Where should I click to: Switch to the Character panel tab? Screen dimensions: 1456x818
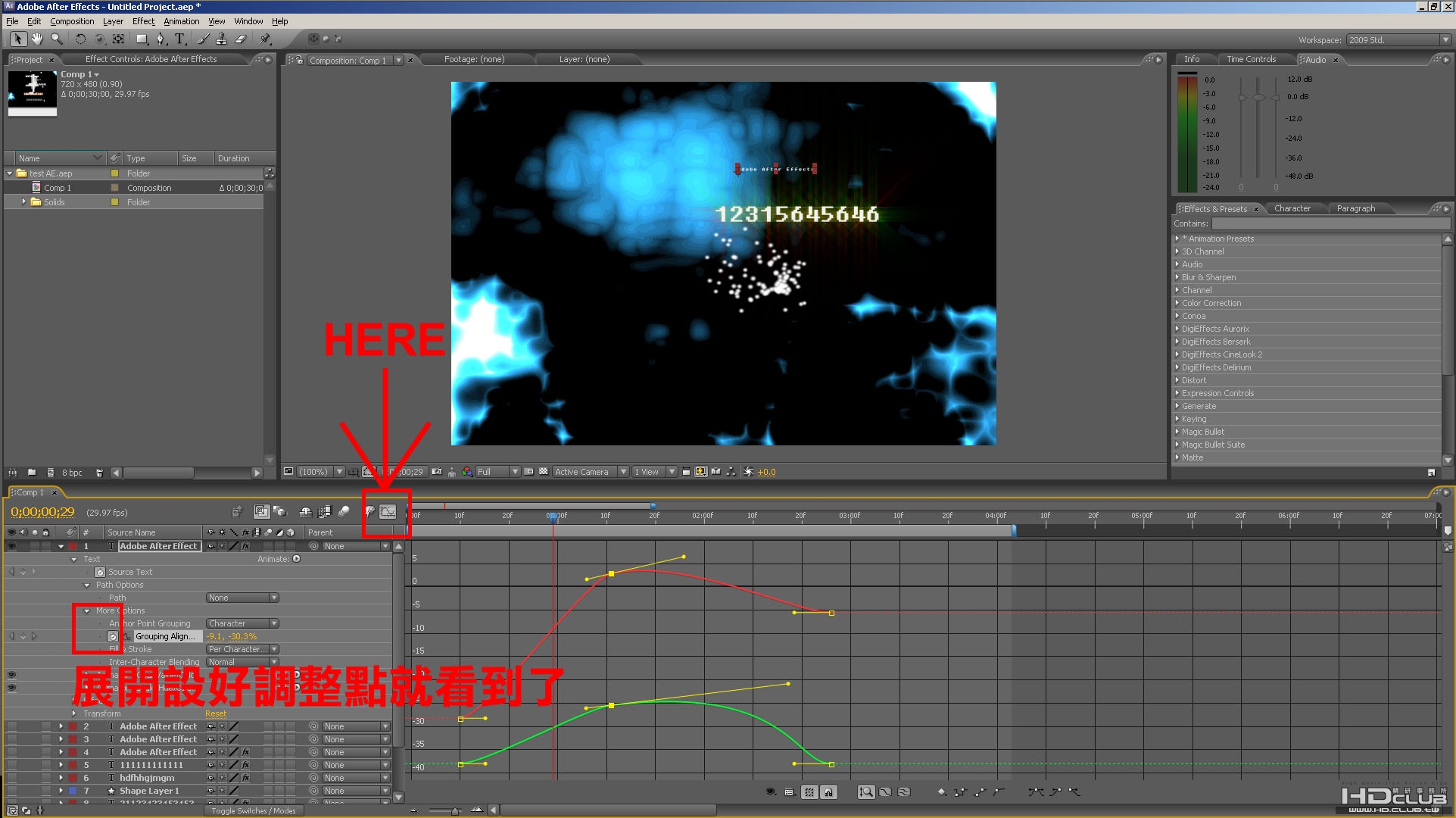[x=1292, y=208]
